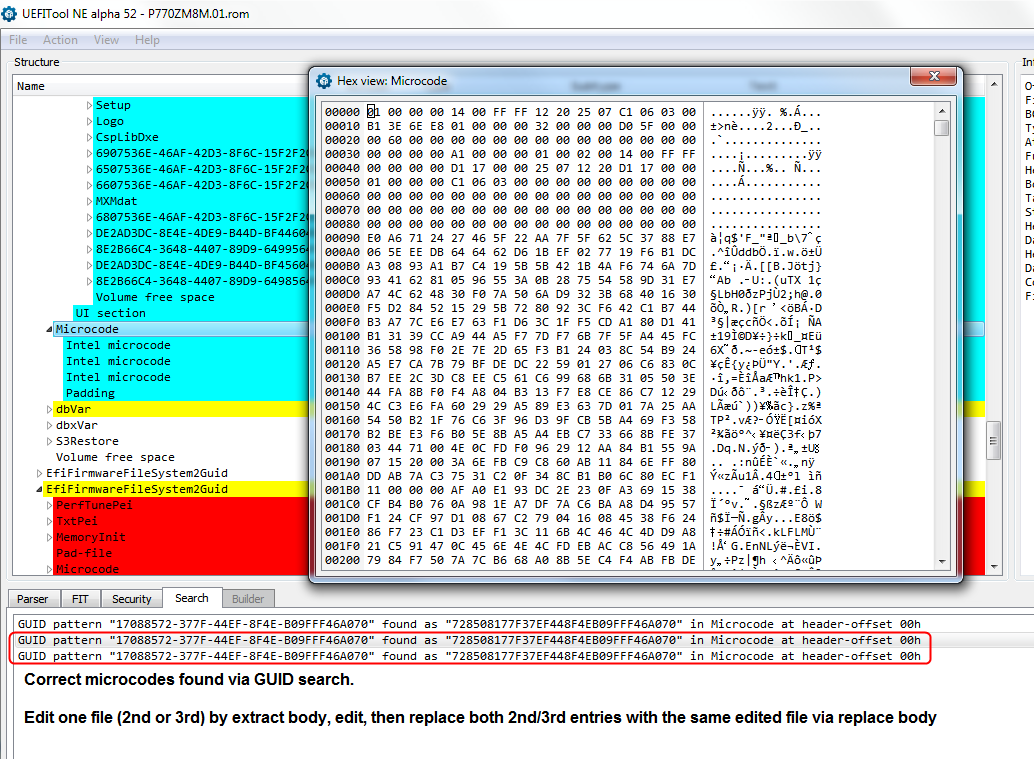The height and width of the screenshot is (759, 1034).
Task: Select the dbxVar tree row
Action: (76, 425)
